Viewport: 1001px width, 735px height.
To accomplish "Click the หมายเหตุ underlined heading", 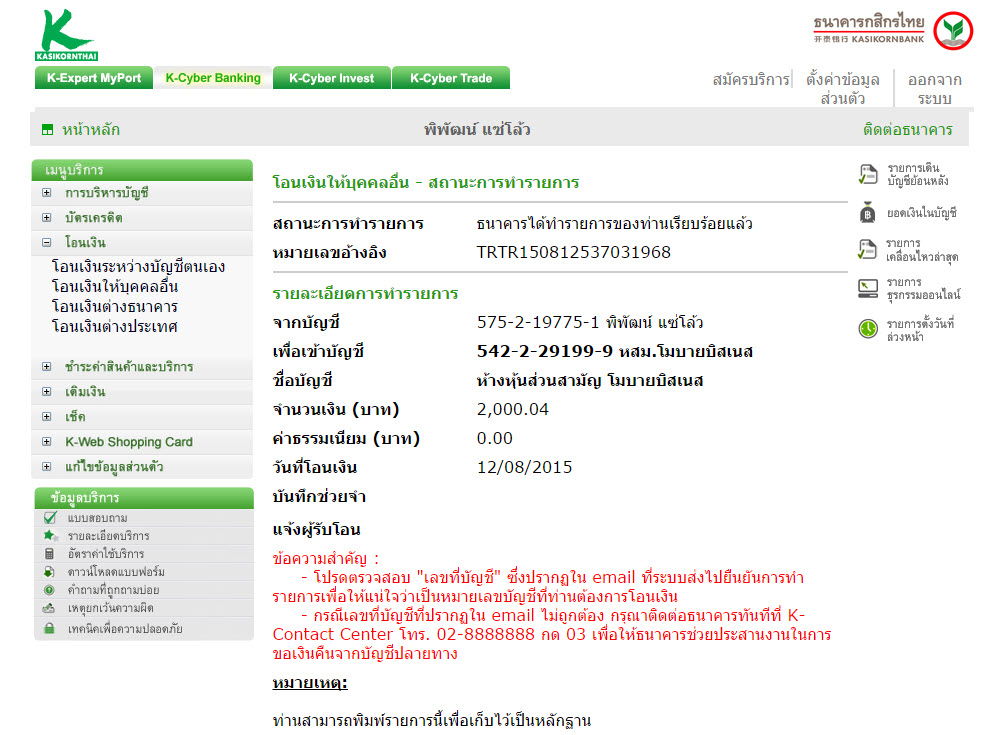I will pos(310,683).
